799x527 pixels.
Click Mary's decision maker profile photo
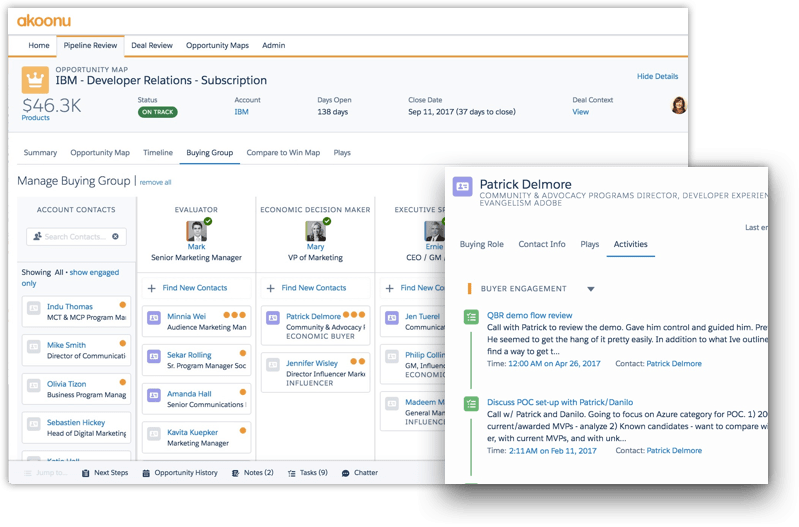tap(315, 231)
